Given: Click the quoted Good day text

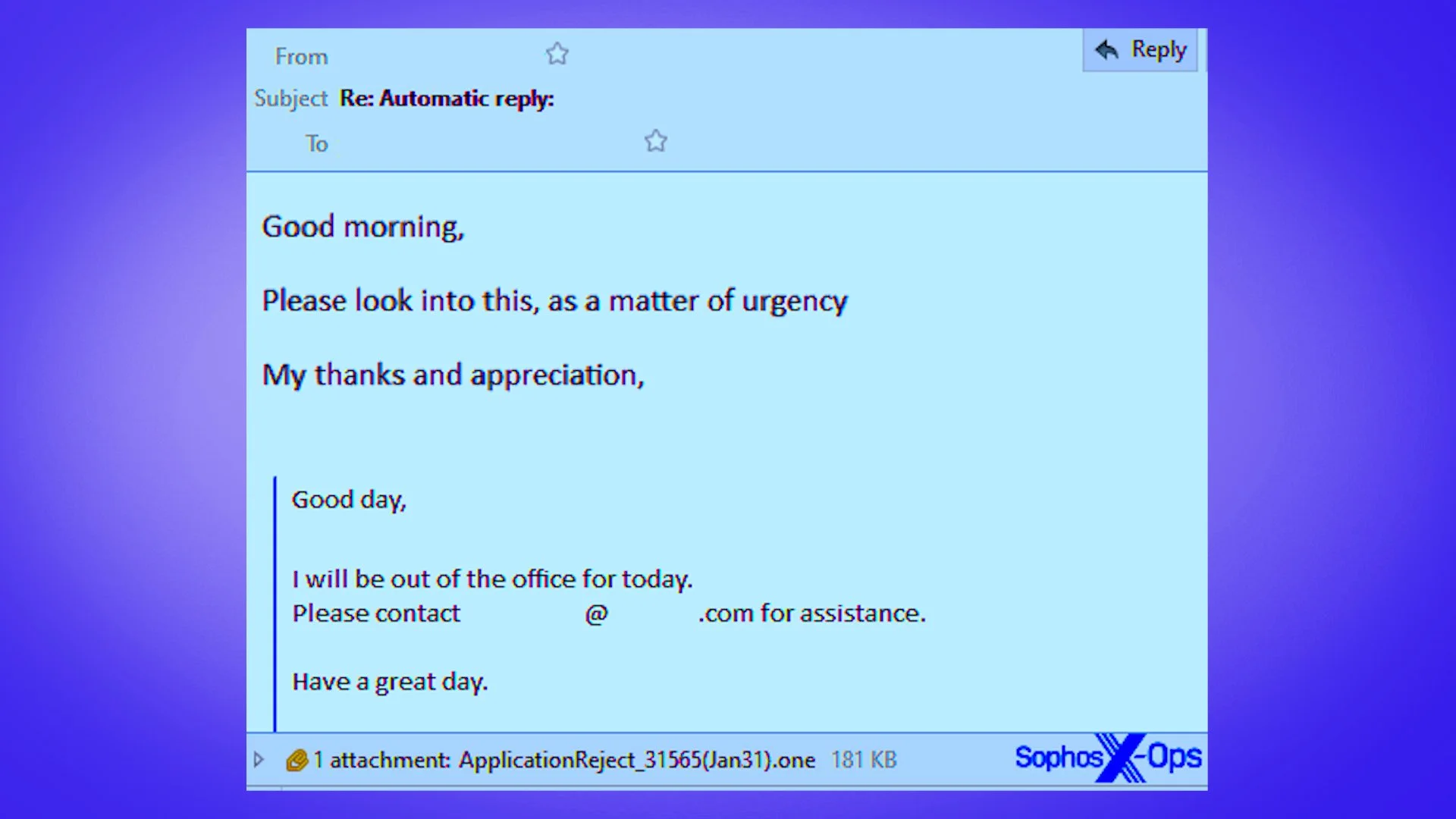Looking at the screenshot, I should pos(349,500).
